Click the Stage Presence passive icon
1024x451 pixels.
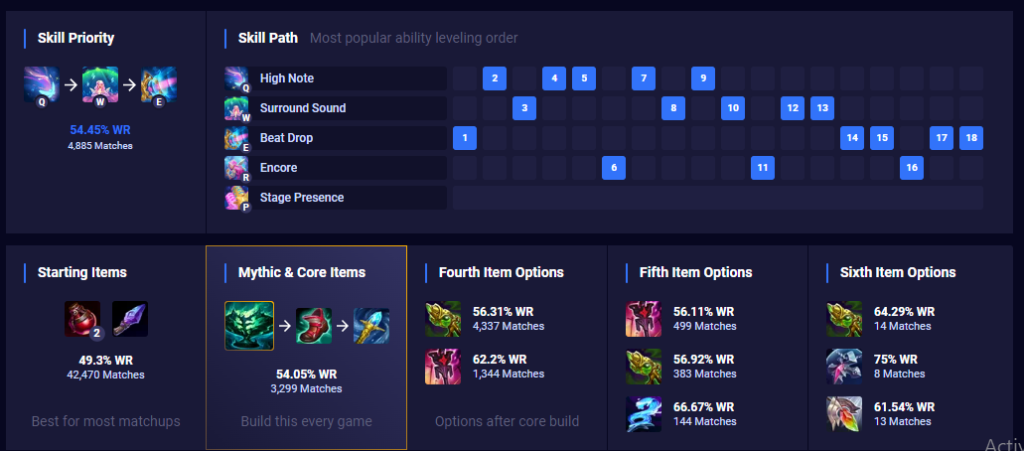click(x=237, y=198)
